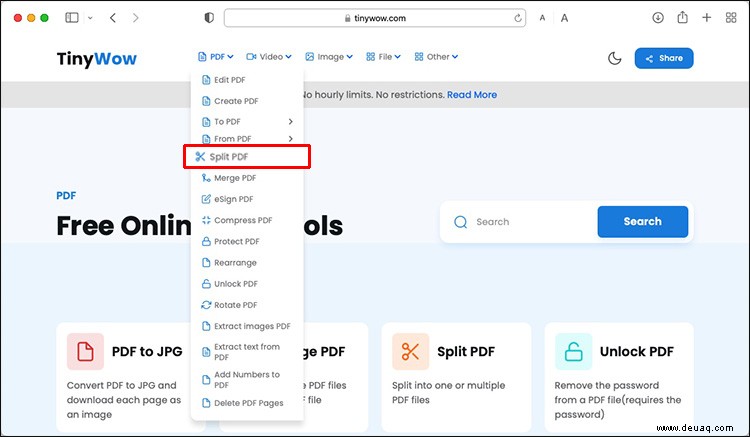Click the tinywow.com address bar

coord(375,18)
